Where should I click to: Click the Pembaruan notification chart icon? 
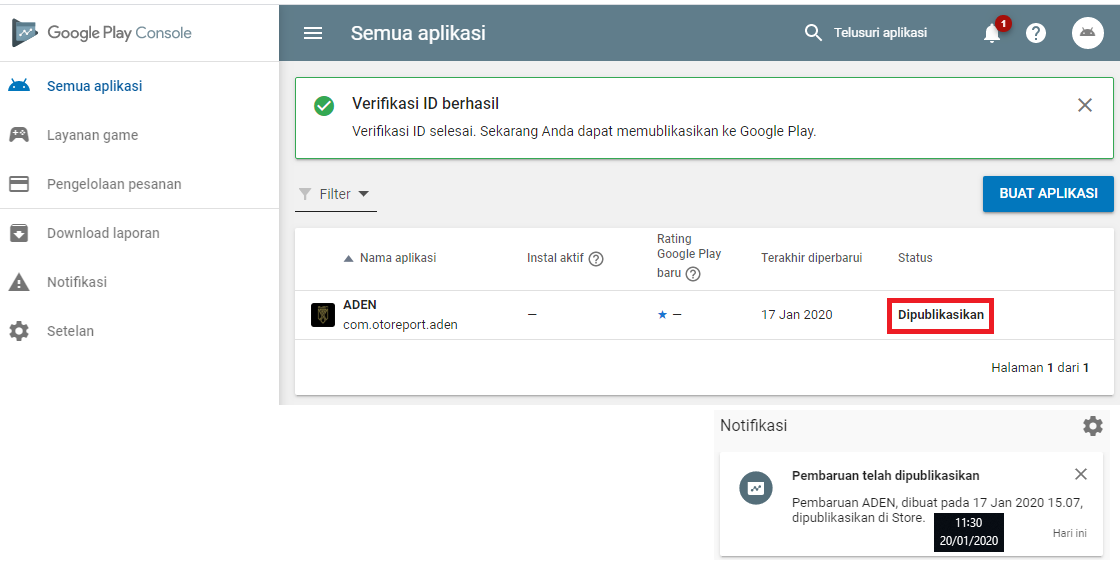756,489
